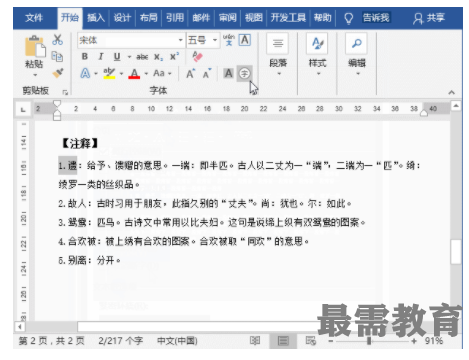The height and width of the screenshot is (360, 469).
Task: Click the zoom in plus button
Action: (414, 341)
